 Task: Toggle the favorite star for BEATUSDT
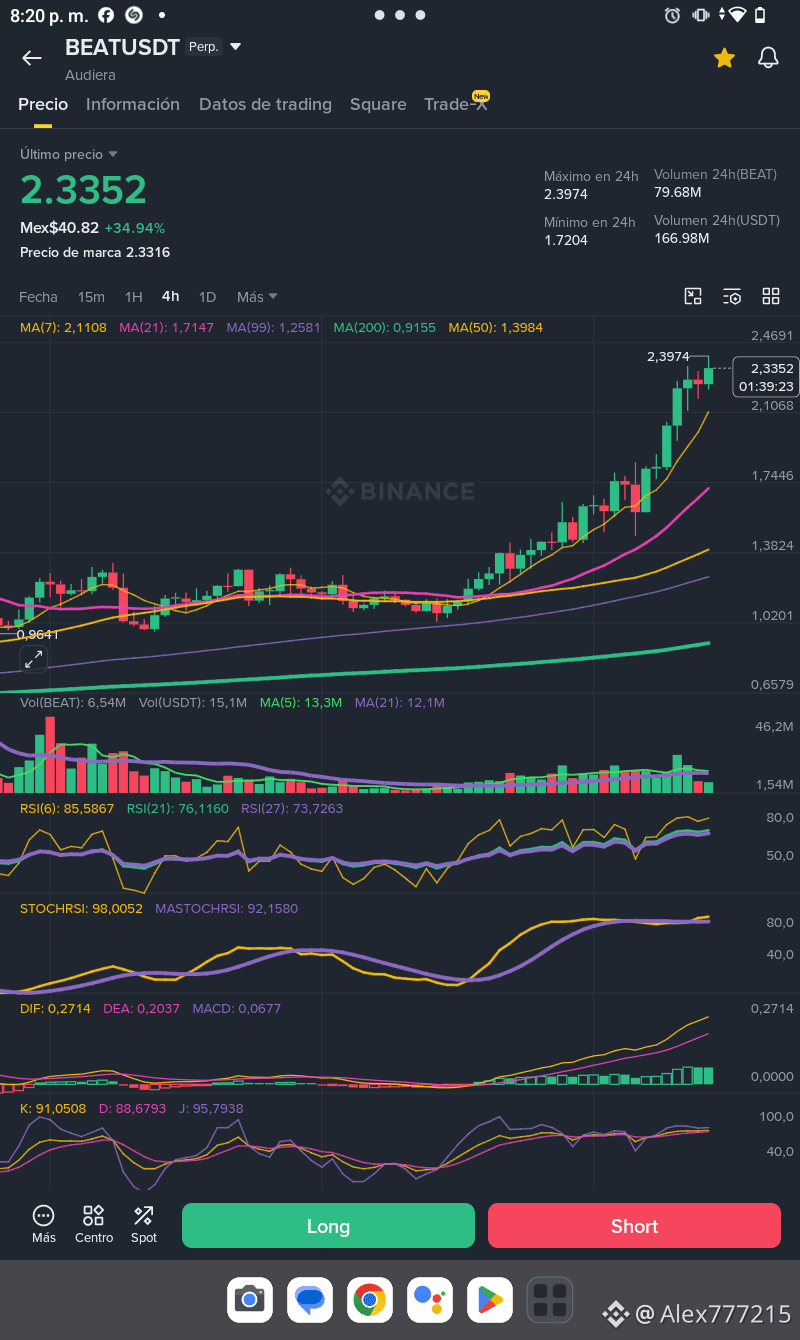click(724, 58)
